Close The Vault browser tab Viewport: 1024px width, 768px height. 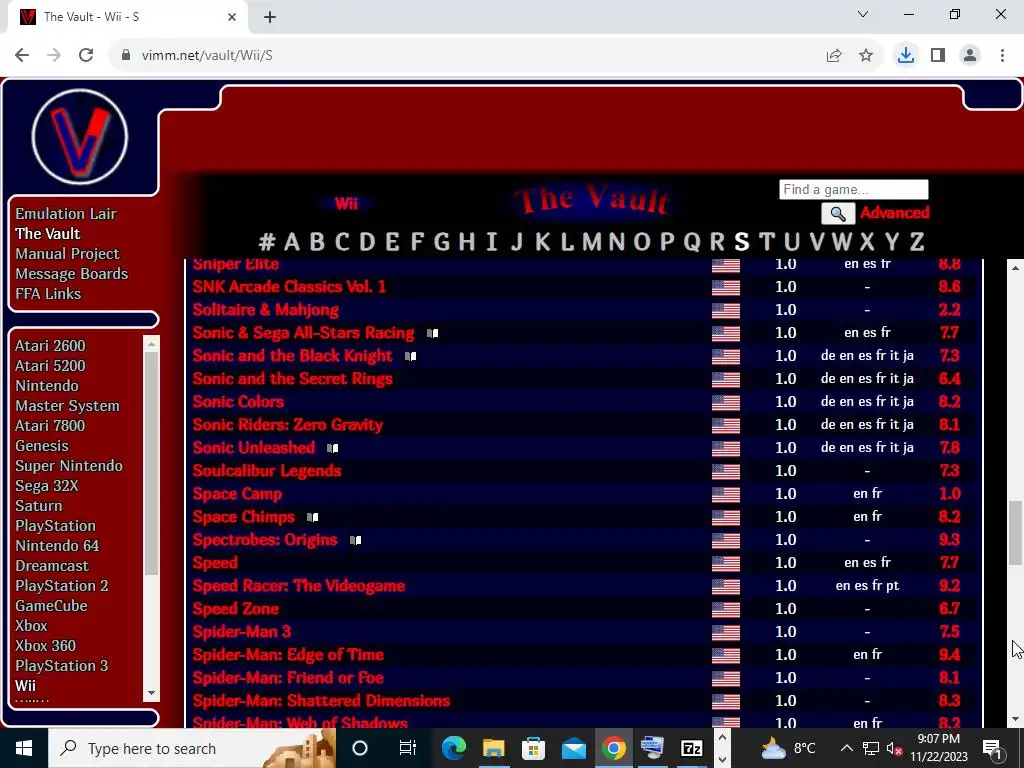click(x=232, y=17)
